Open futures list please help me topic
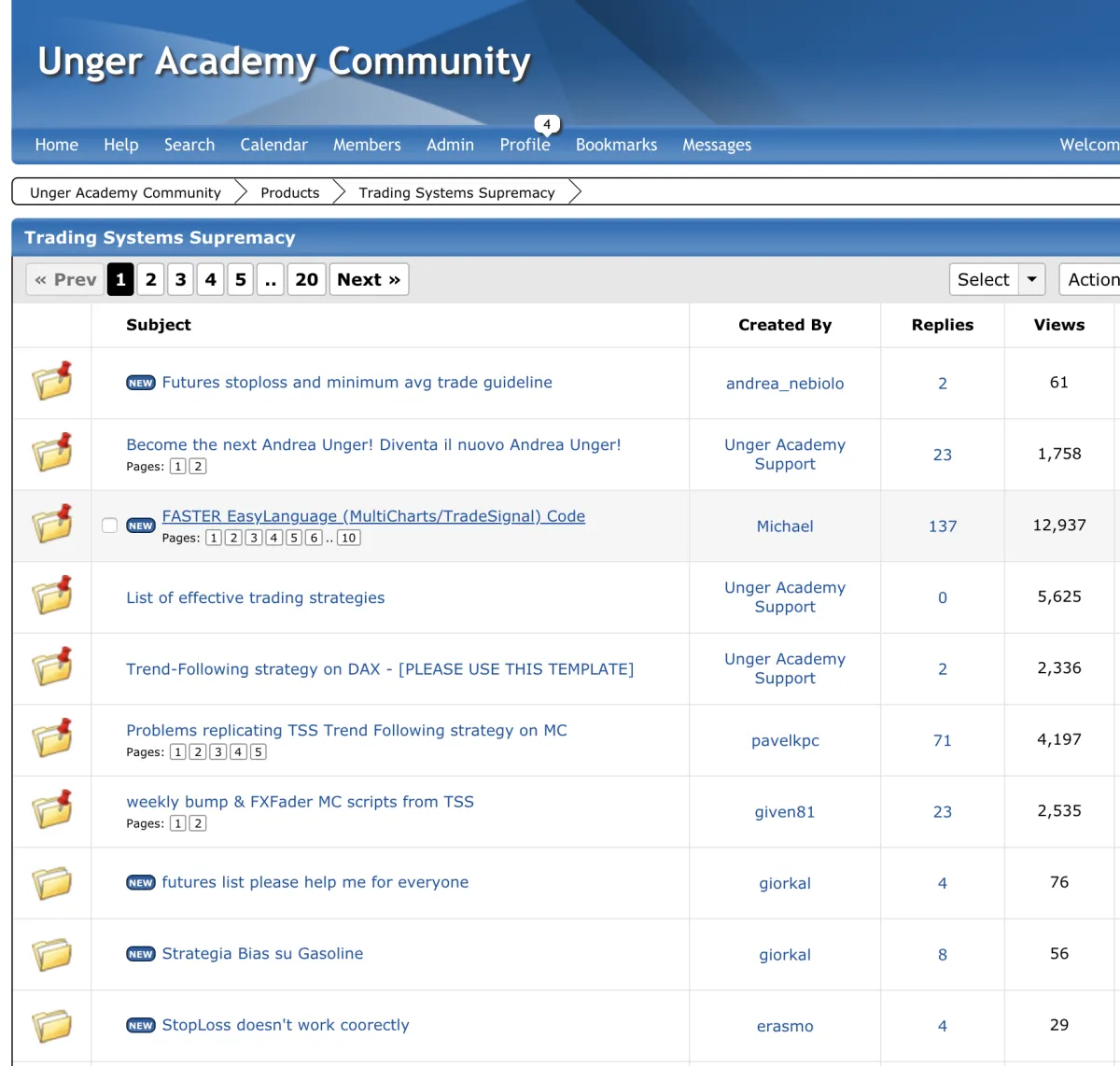1120x1066 pixels. pos(315,882)
